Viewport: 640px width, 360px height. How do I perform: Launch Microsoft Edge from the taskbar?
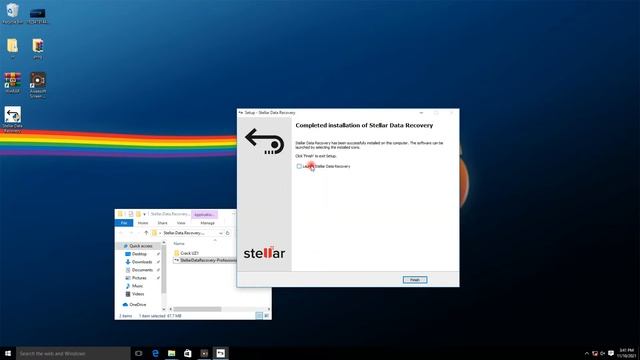click(x=155, y=353)
